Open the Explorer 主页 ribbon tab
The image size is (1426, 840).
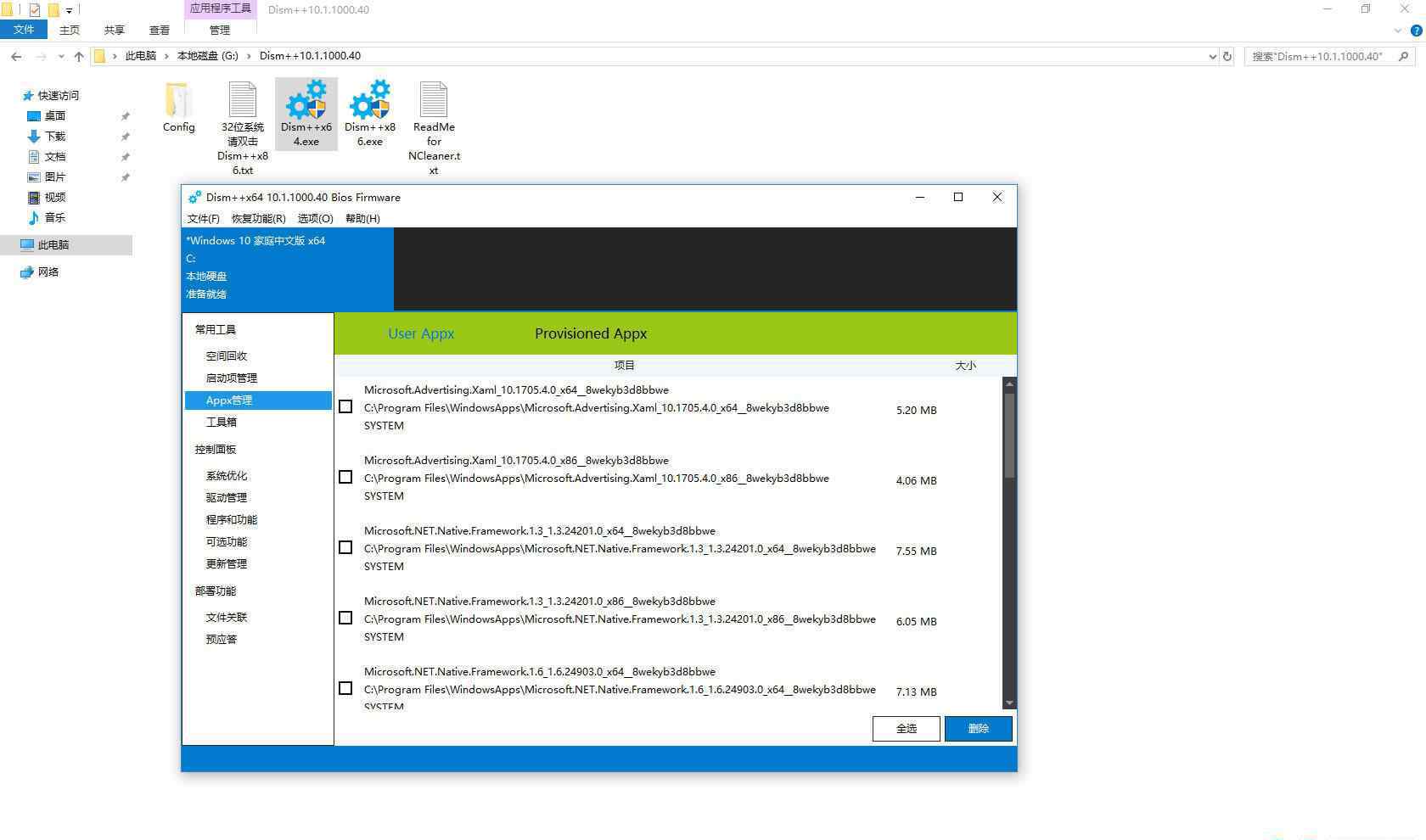tap(70, 30)
